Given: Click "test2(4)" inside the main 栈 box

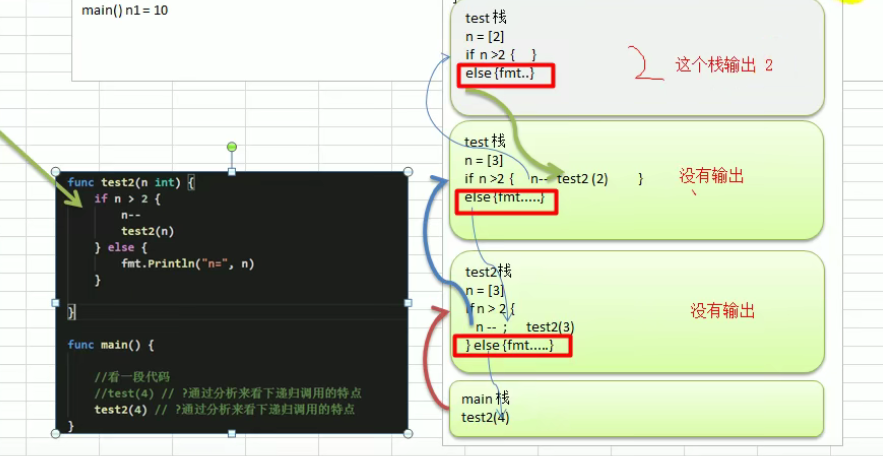Looking at the screenshot, I should [485, 417].
